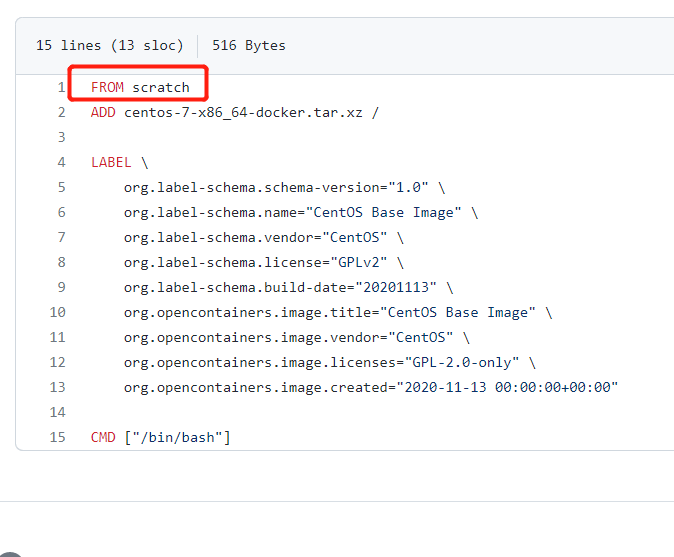Click line number 14
The width and height of the screenshot is (674, 557).
point(58,412)
